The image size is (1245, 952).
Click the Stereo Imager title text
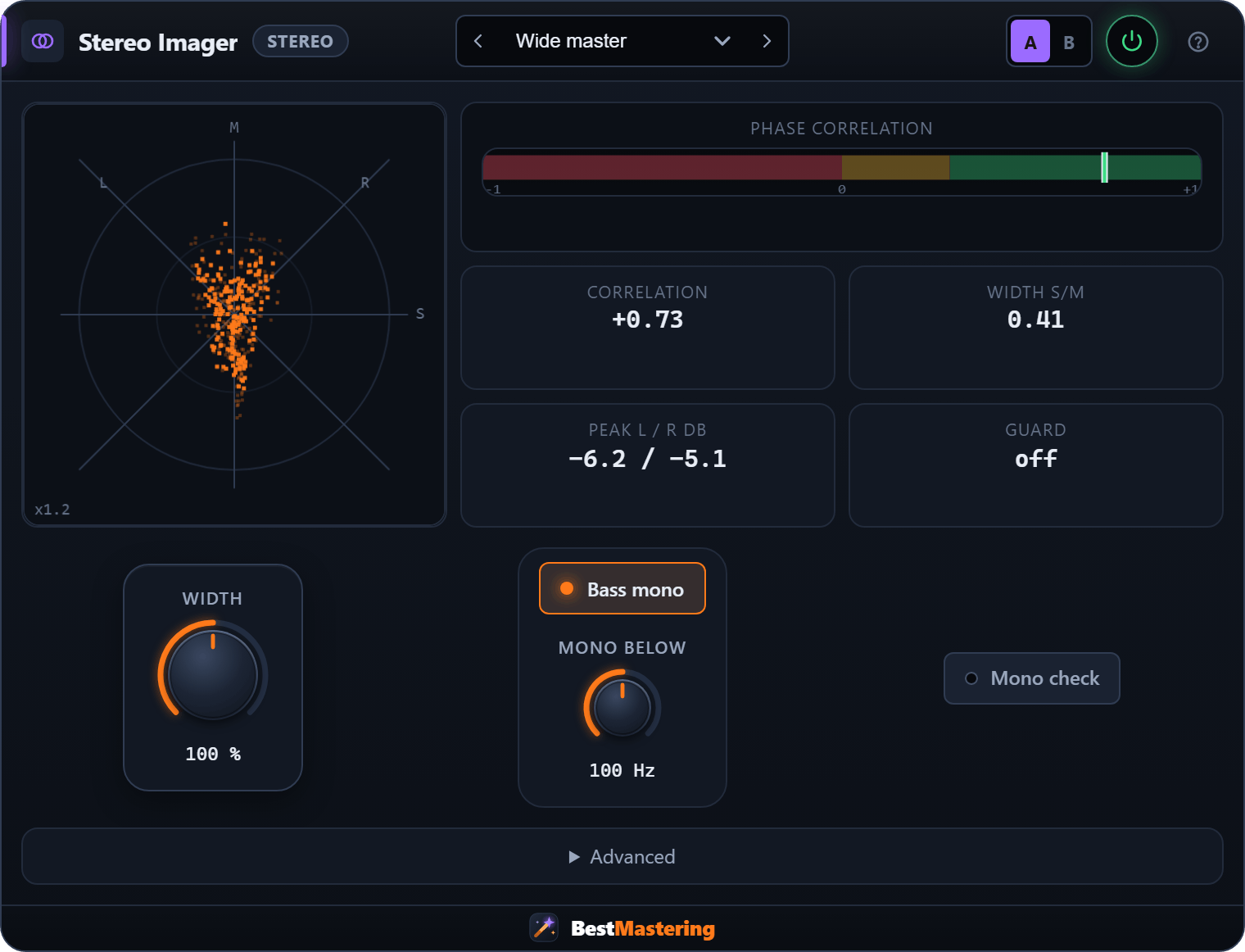click(x=158, y=42)
